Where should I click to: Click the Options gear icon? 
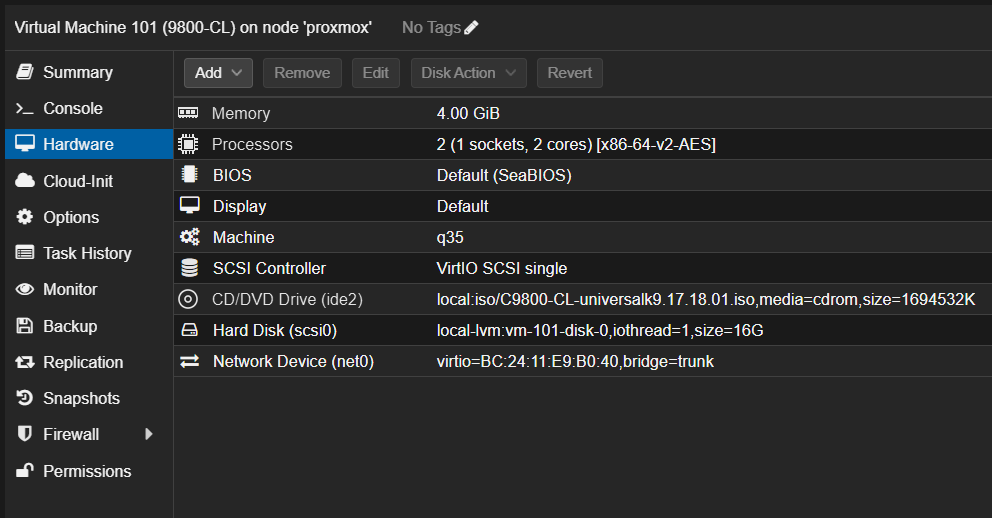coord(25,217)
